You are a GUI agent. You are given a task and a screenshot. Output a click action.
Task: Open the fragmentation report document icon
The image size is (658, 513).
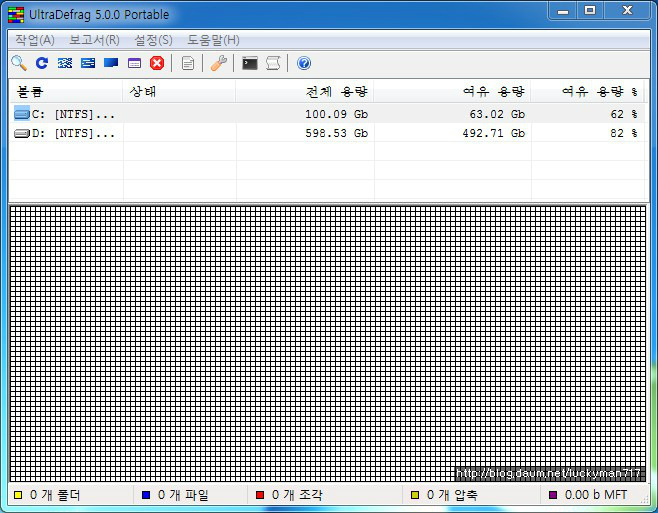(188, 63)
